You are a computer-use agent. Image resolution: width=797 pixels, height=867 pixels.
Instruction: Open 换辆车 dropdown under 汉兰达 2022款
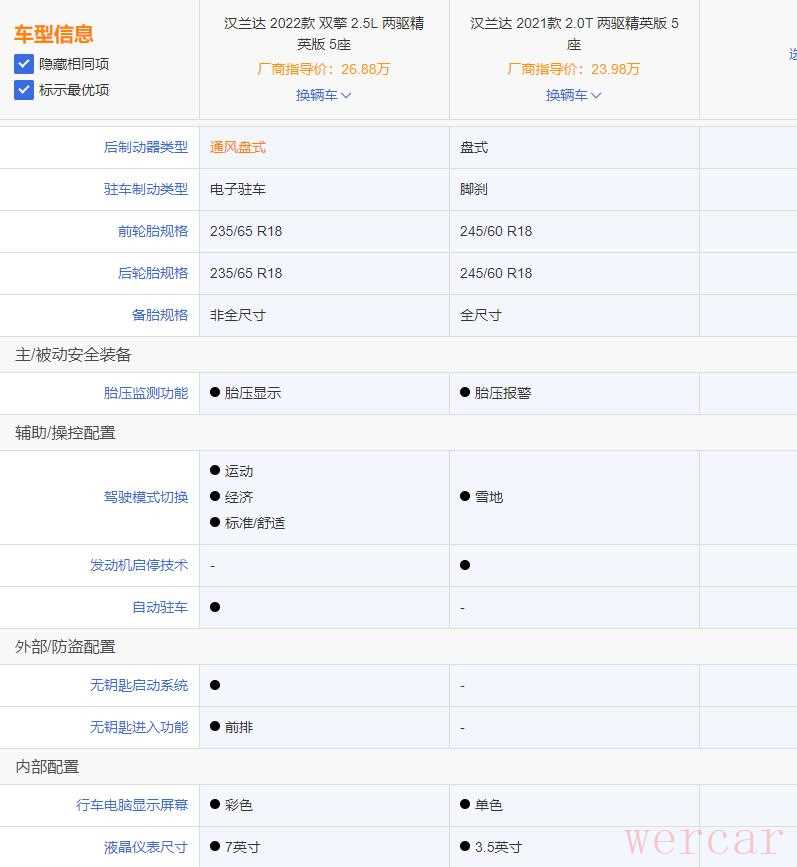click(x=323, y=95)
